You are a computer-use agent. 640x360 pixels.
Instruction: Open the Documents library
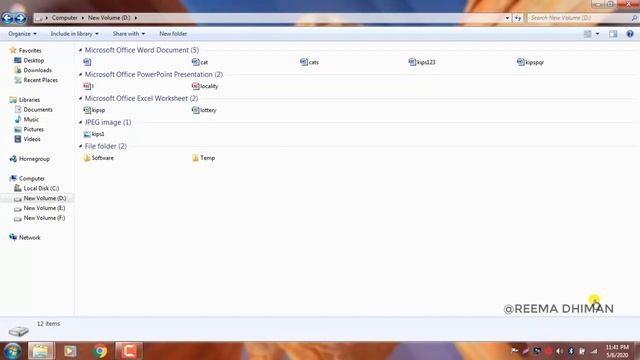tap(33, 109)
